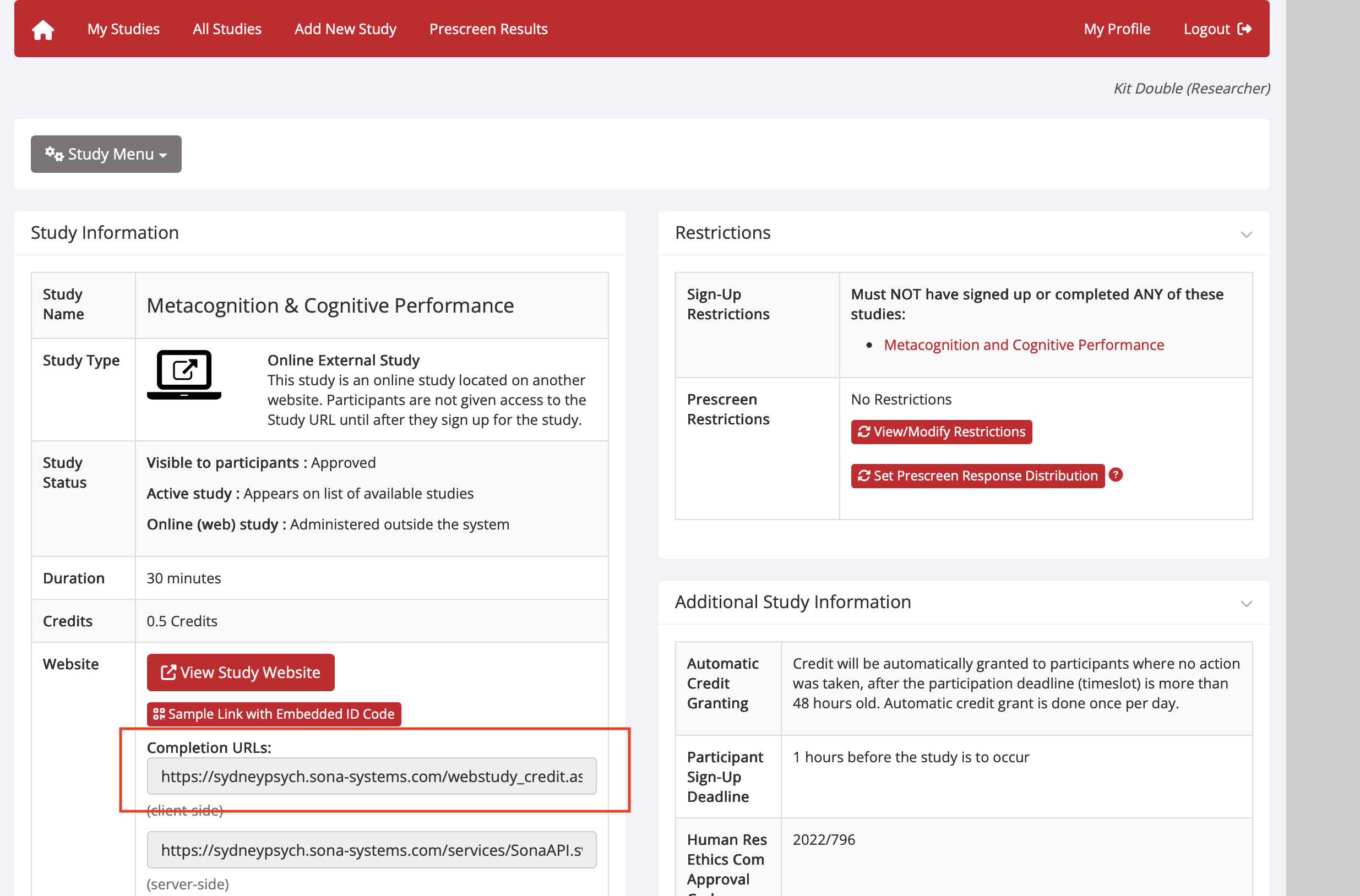Open the prescreen distribution help question icon

tap(1116, 475)
